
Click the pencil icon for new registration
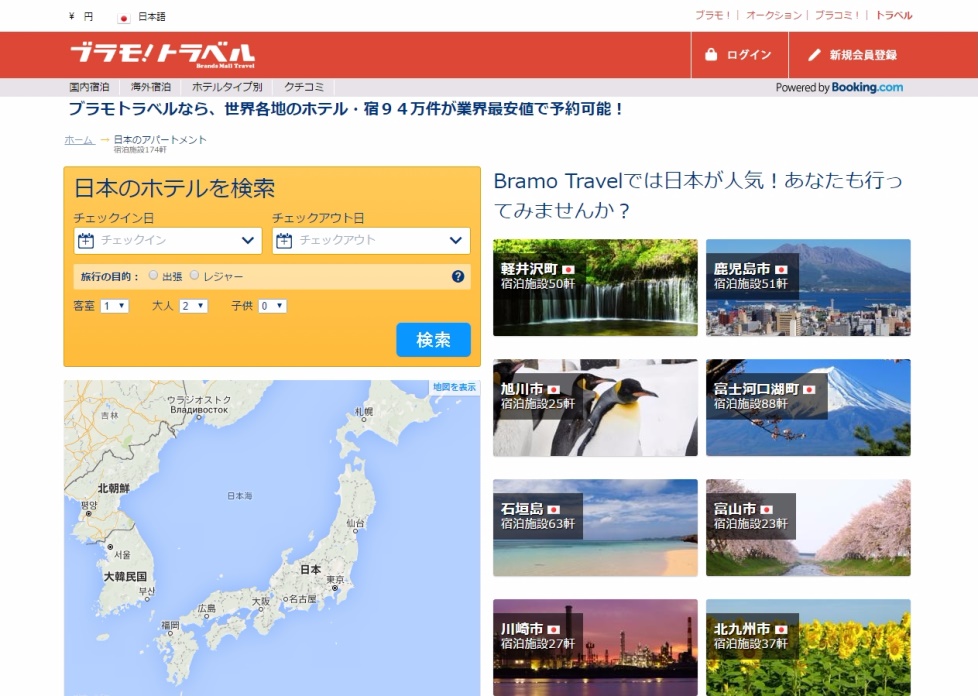814,55
